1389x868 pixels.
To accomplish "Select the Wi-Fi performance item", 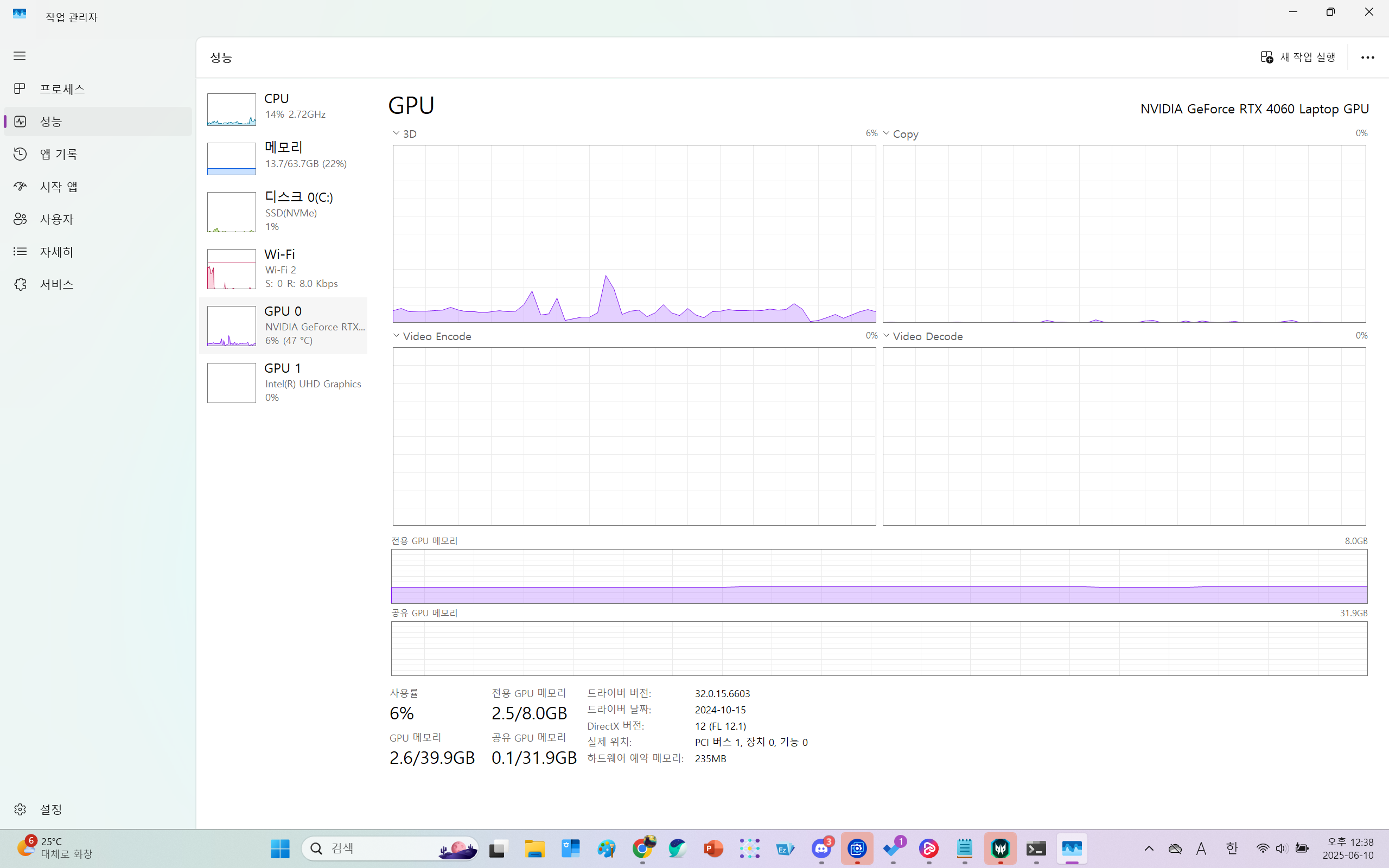I will tap(284, 268).
